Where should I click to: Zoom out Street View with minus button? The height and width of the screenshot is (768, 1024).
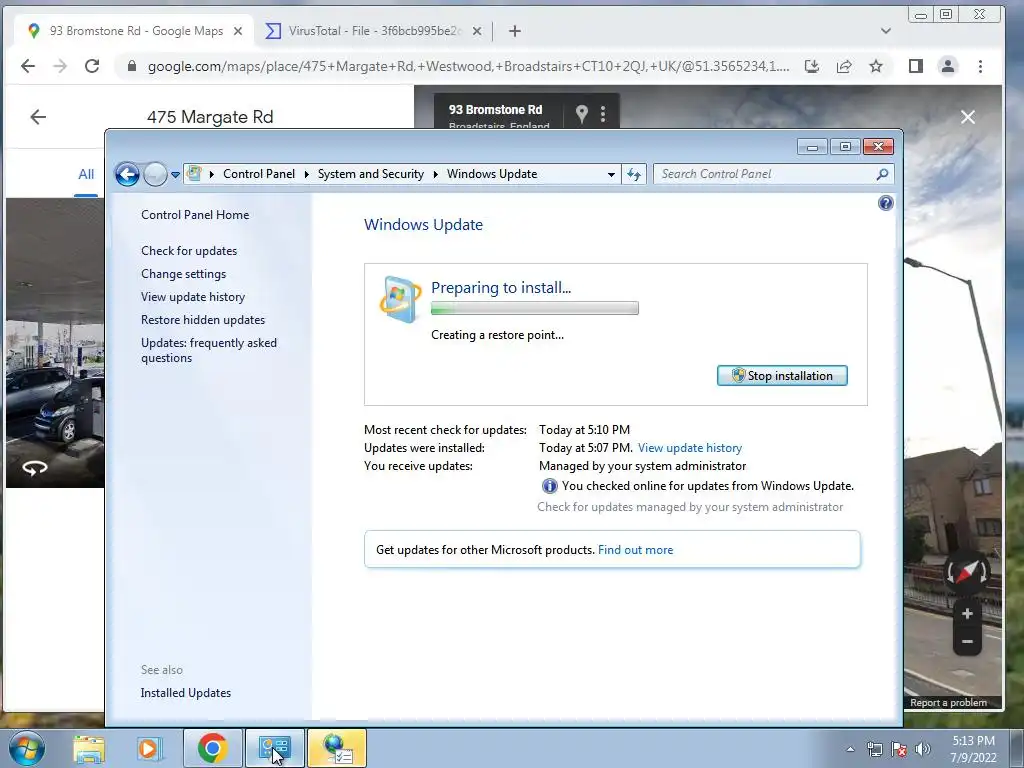coord(967,641)
